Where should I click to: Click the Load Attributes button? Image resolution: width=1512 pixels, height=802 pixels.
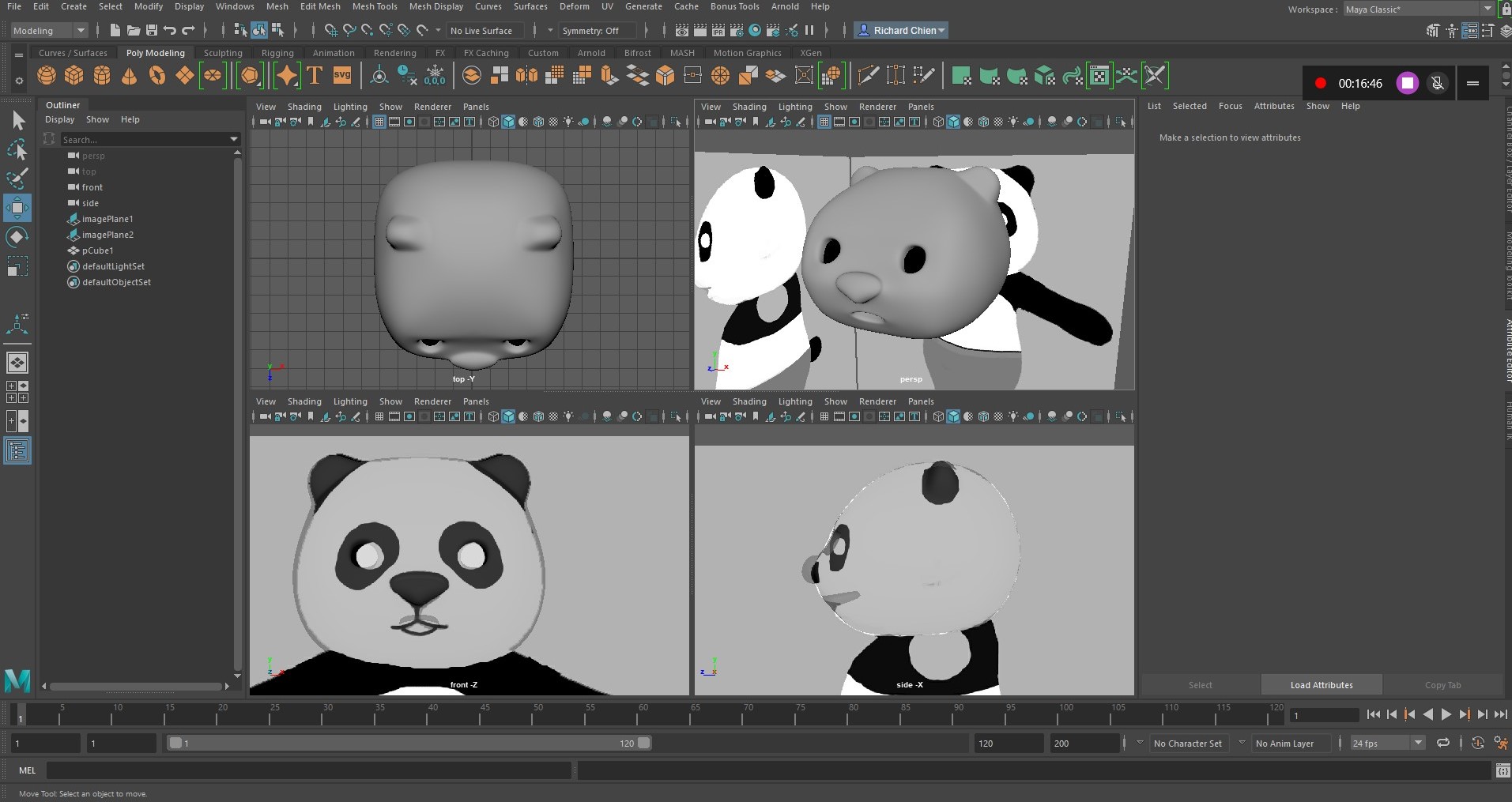click(x=1322, y=685)
